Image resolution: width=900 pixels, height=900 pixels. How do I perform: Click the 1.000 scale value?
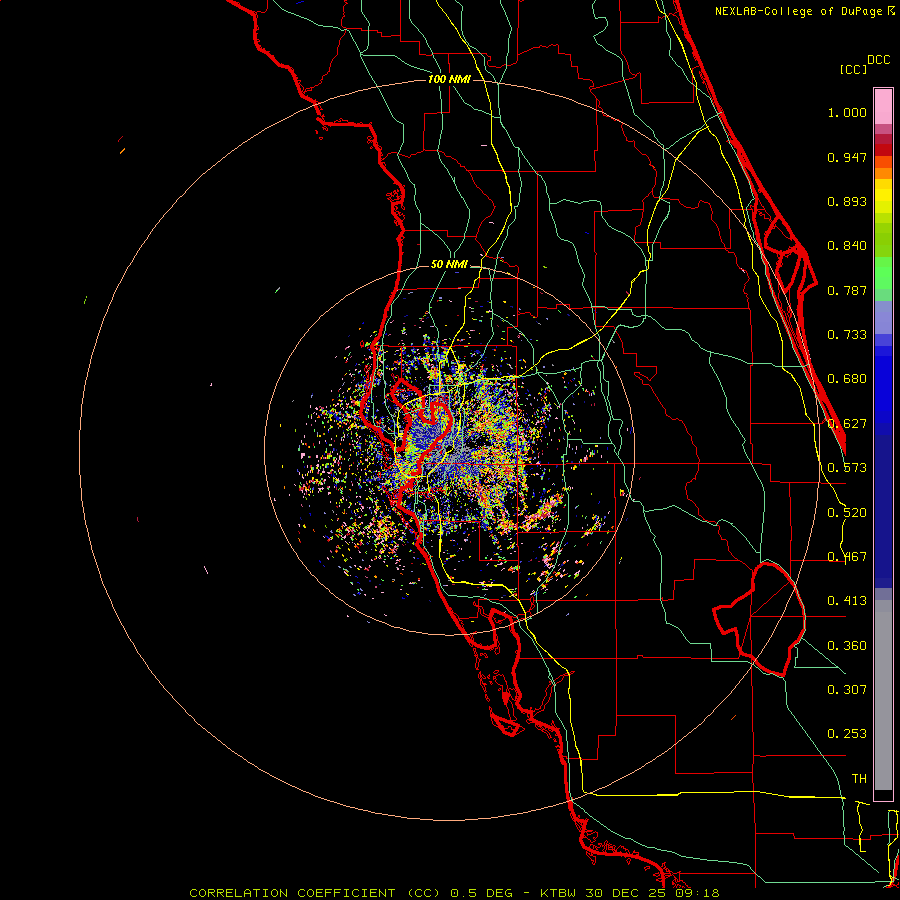[847, 112]
